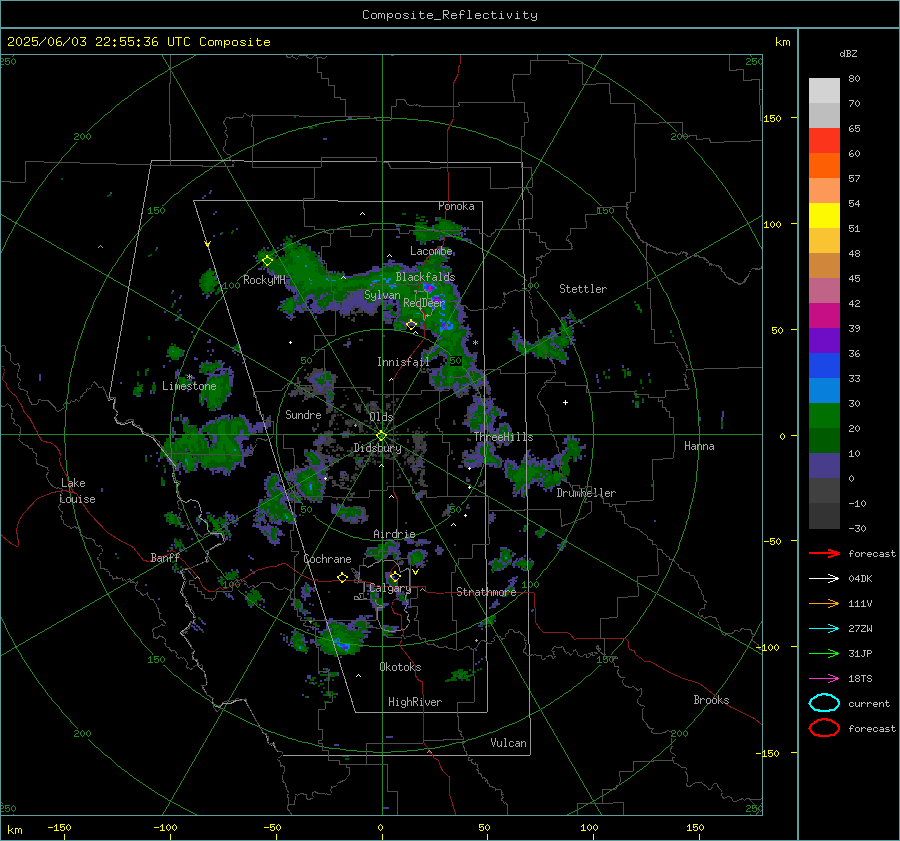Click the white 04DK arrow icon
Viewport: 900px width, 841px height.
(824, 578)
